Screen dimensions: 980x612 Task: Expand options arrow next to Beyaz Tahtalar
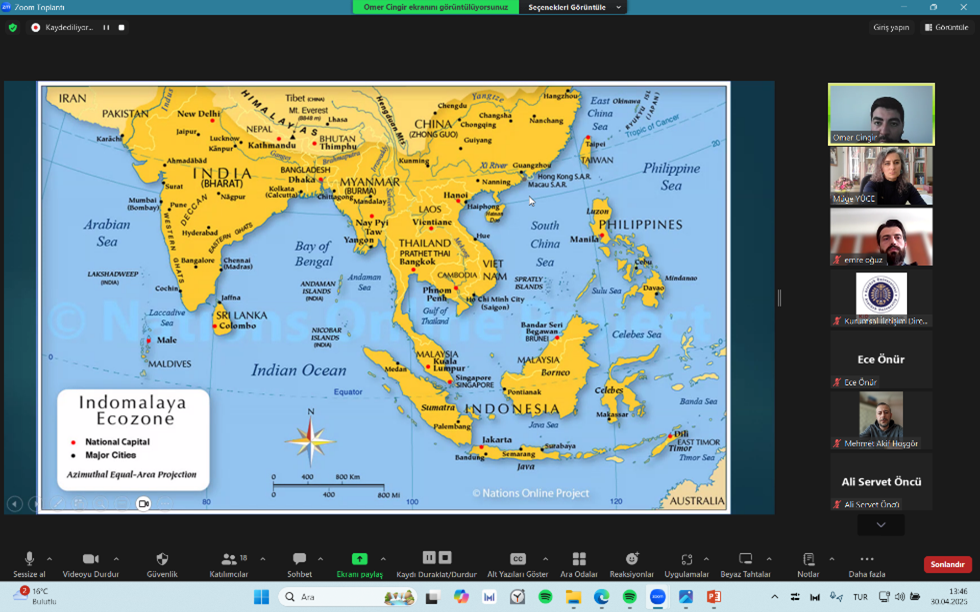pos(769,559)
